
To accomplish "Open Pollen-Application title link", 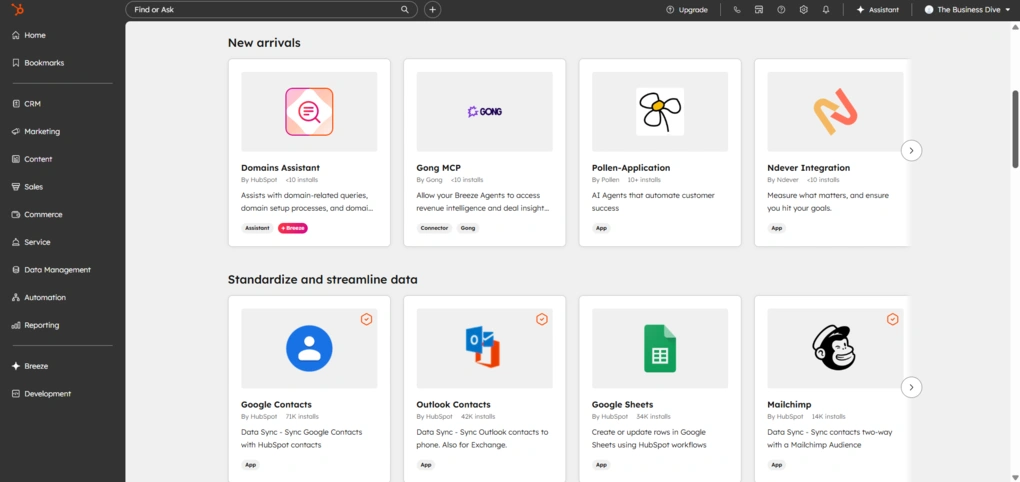I will (x=631, y=168).
